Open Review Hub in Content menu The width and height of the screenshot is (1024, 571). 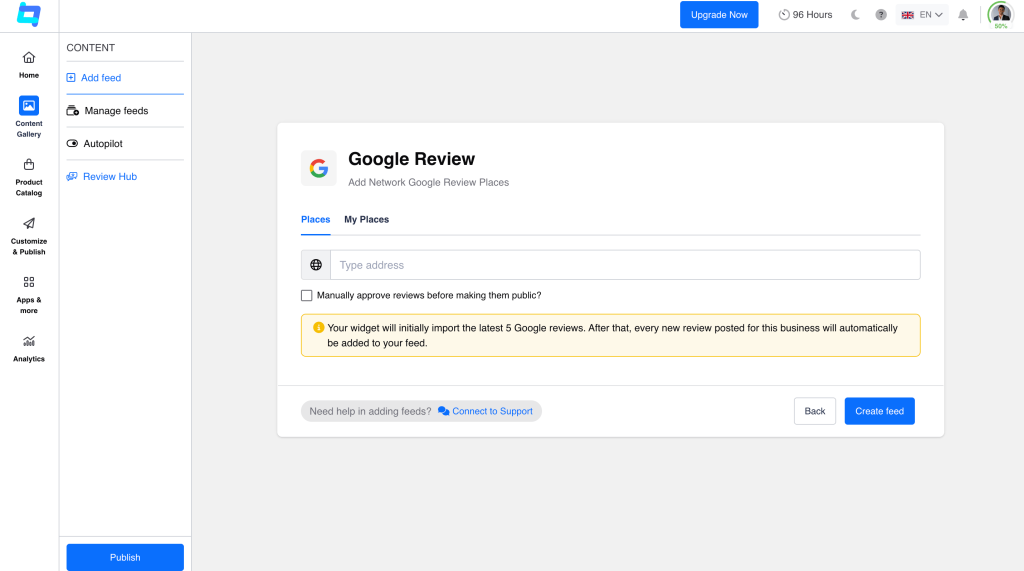point(102,176)
